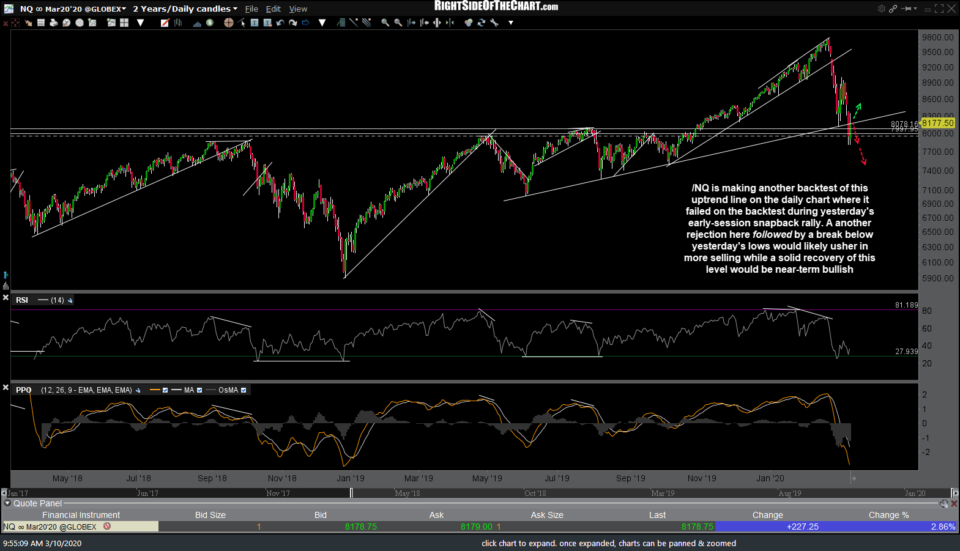Click the blue side marker on left edge
This screenshot has width=960, height=551.
pyautogui.click(x=6, y=275)
